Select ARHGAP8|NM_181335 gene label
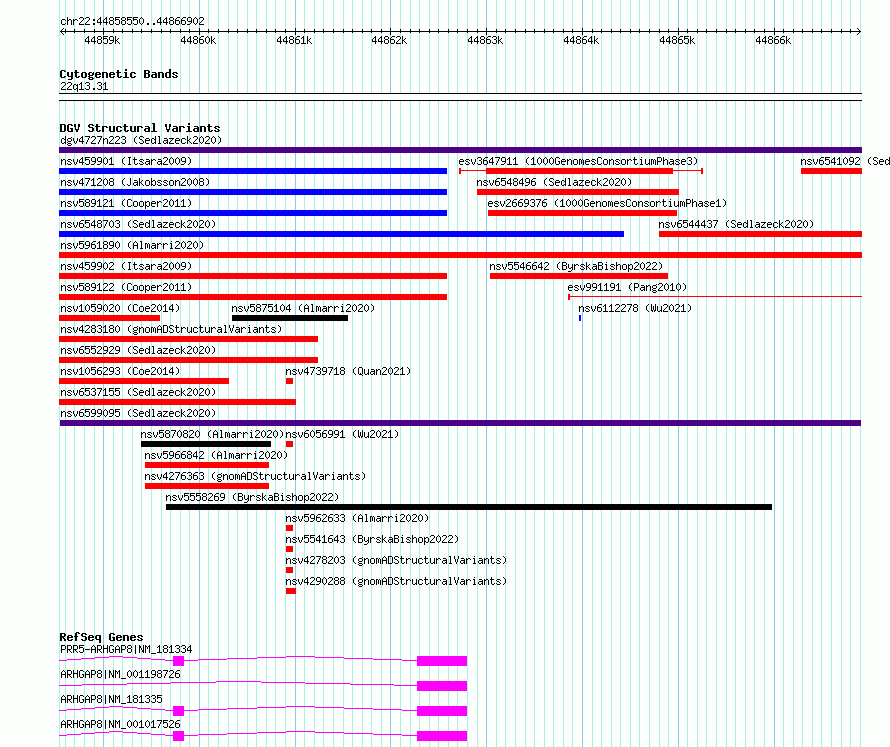The image size is (890, 747). point(111,699)
